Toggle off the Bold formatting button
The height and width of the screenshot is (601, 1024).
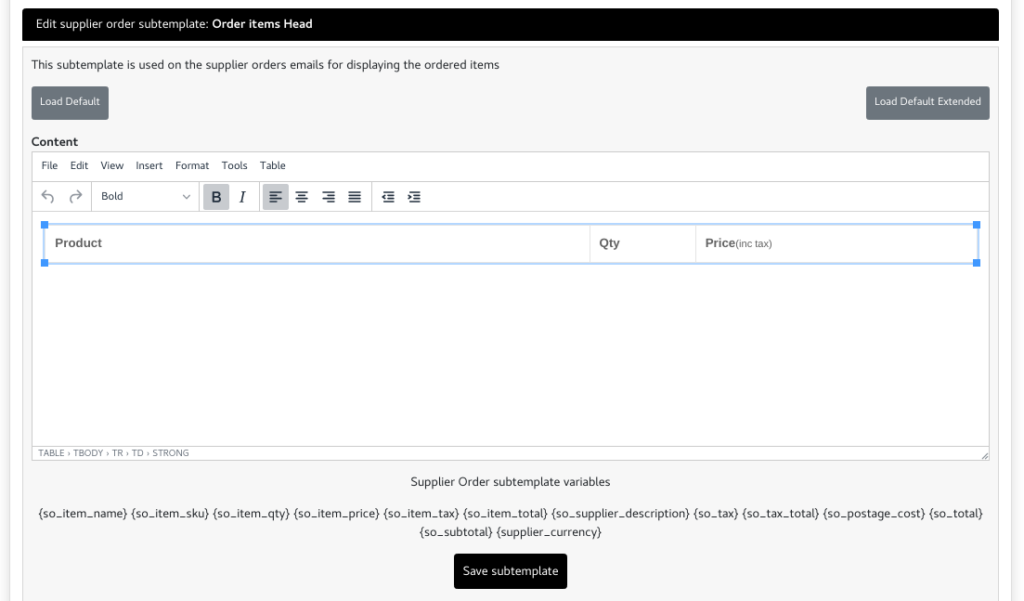[x=216, y=196]
